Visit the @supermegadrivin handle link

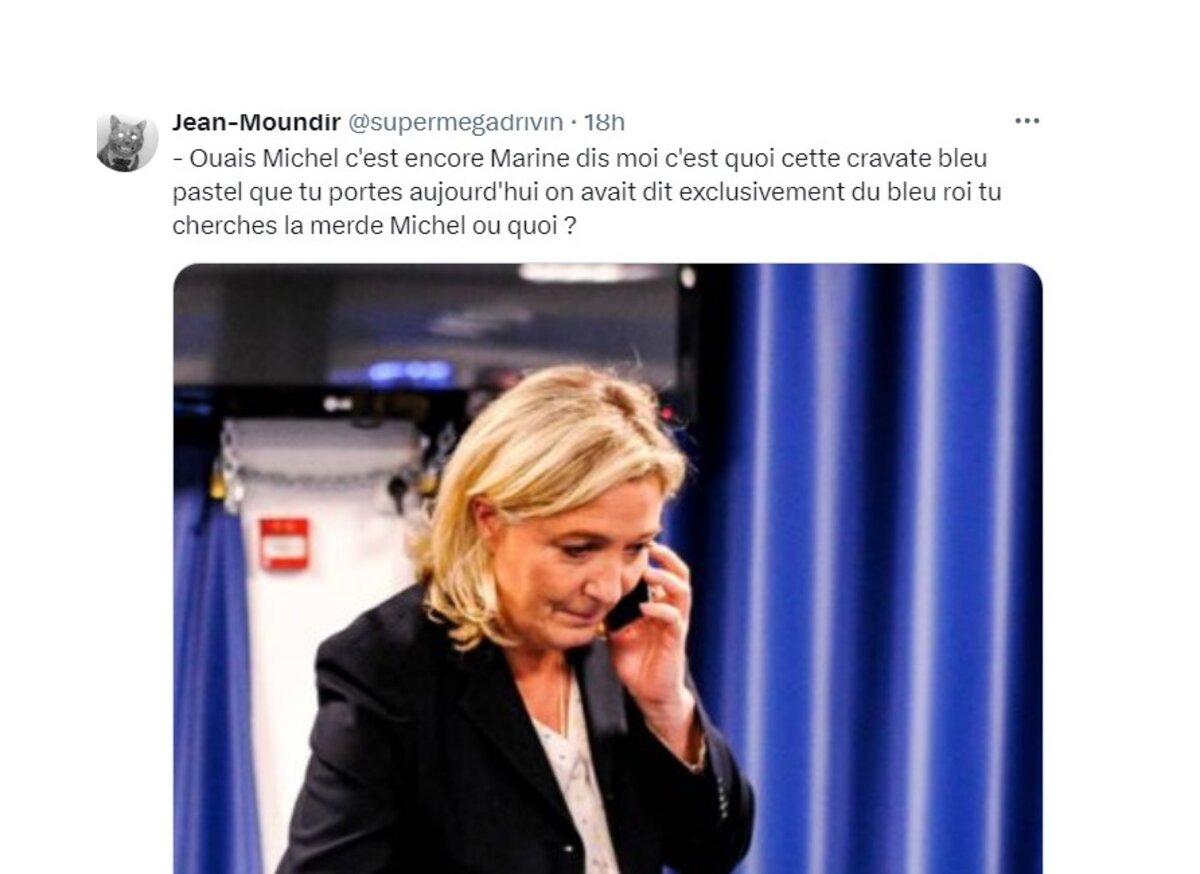pyautogui.click(x=455, y=122)
